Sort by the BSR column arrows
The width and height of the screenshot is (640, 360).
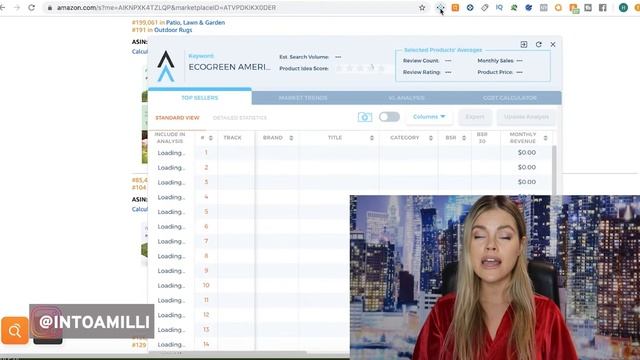[464, 138]
